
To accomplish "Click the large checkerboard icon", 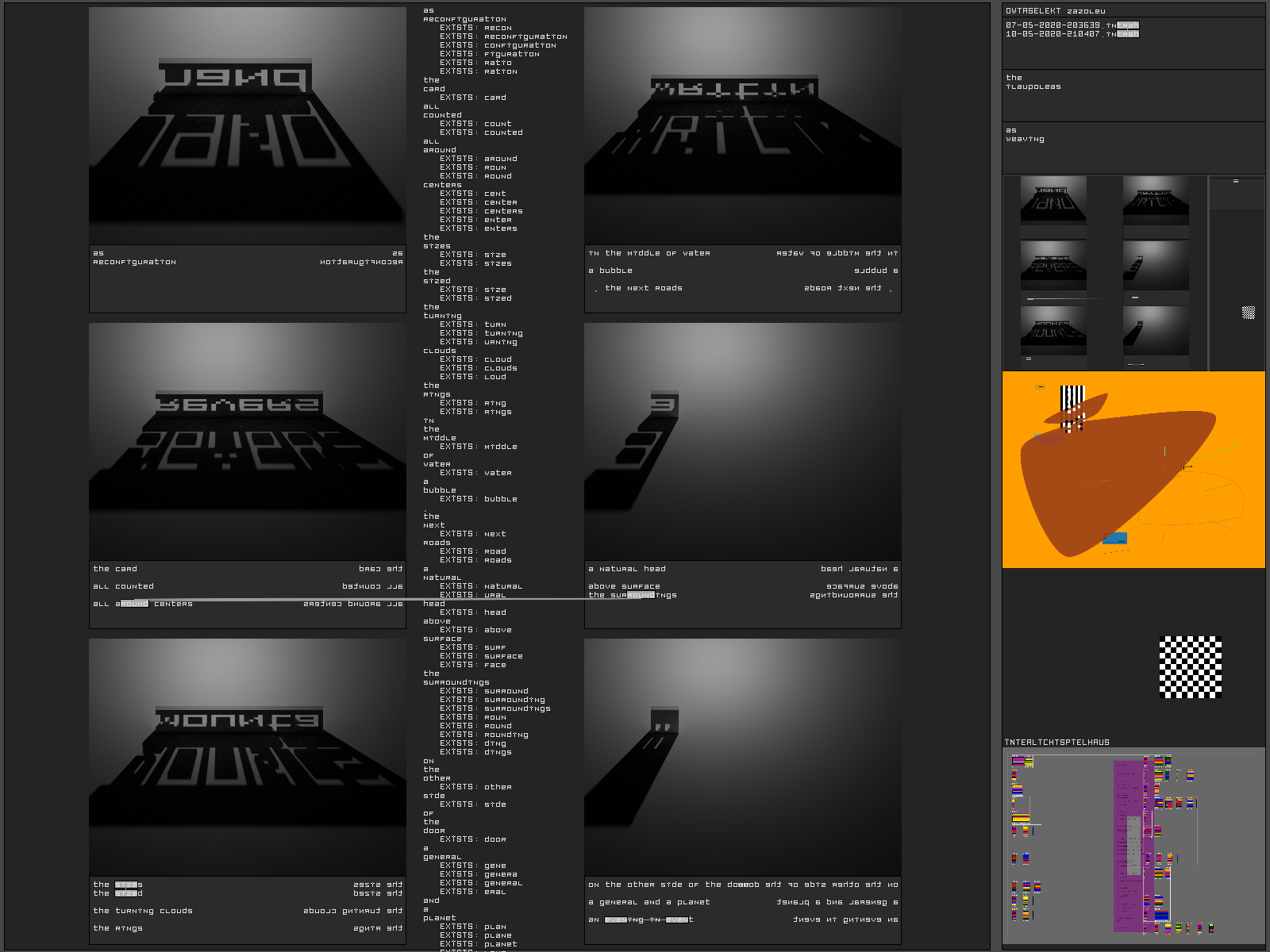I will click(x=1190, y=667).
